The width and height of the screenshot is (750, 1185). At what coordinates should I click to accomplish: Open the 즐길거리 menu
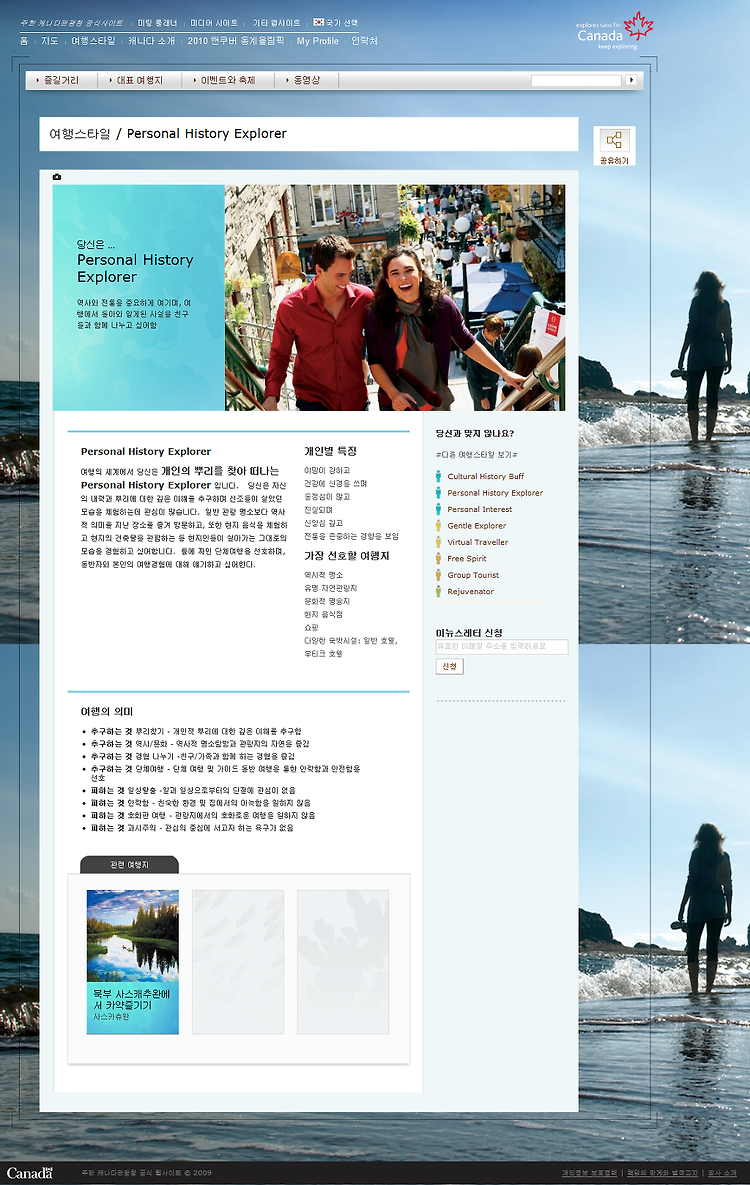pos(61,80)
